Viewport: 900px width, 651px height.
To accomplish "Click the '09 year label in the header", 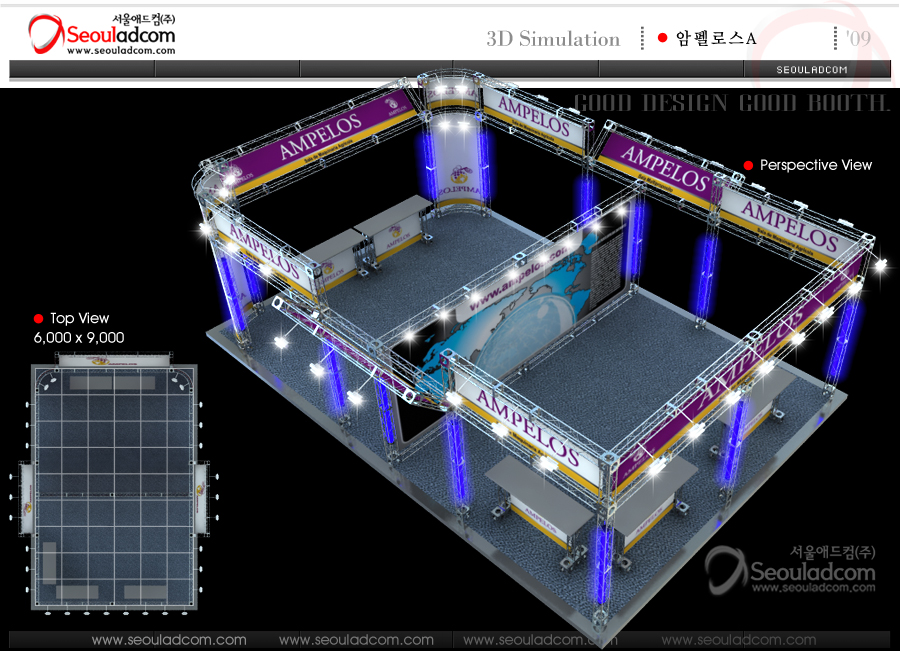I will [857, 39].
